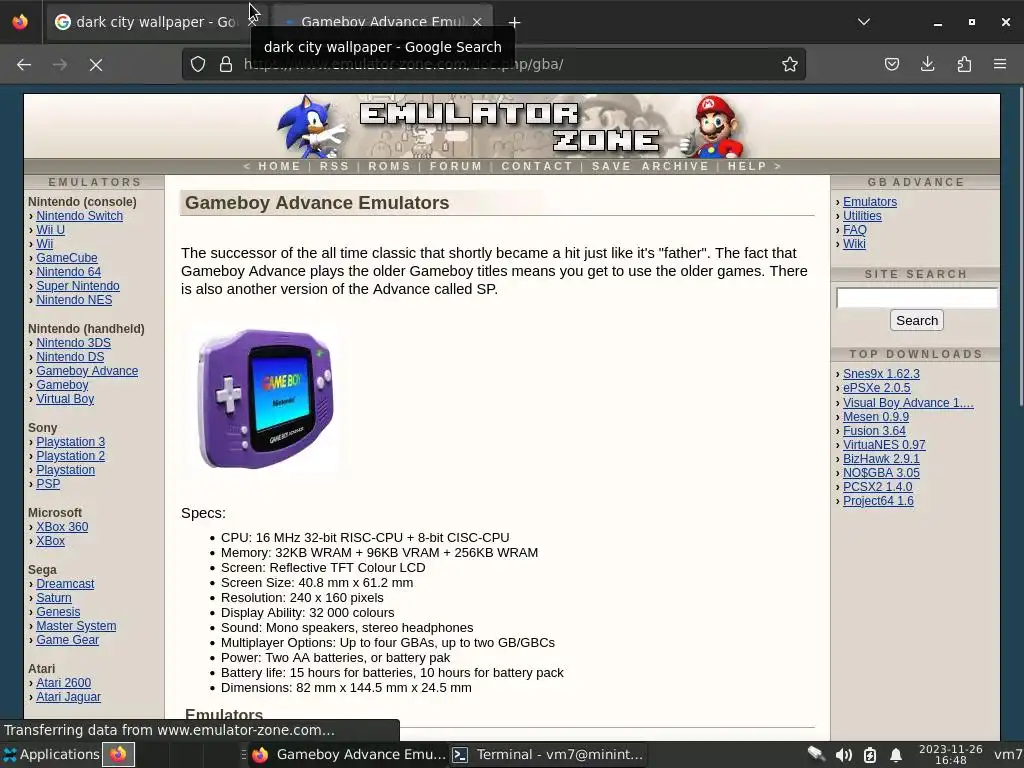1024x768 pixels.
Task: Open a new tab with plus button
Action: pos(515,22)
